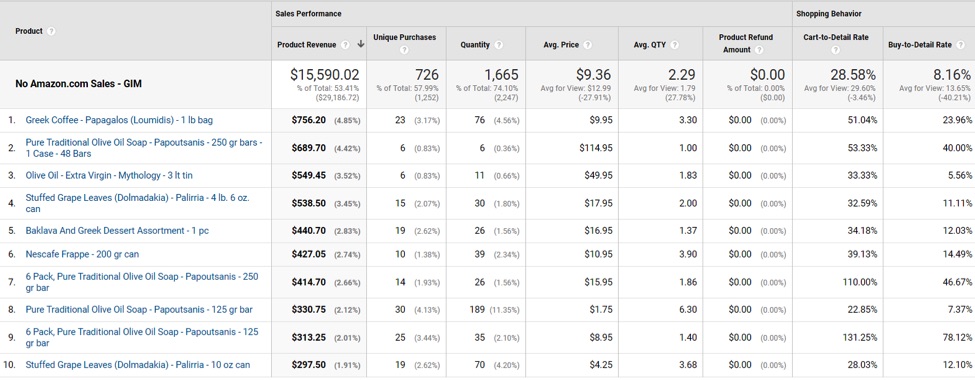975x380 pixels.
Task: Select the $538.50 revenue cell
Action: coord(308,203)
